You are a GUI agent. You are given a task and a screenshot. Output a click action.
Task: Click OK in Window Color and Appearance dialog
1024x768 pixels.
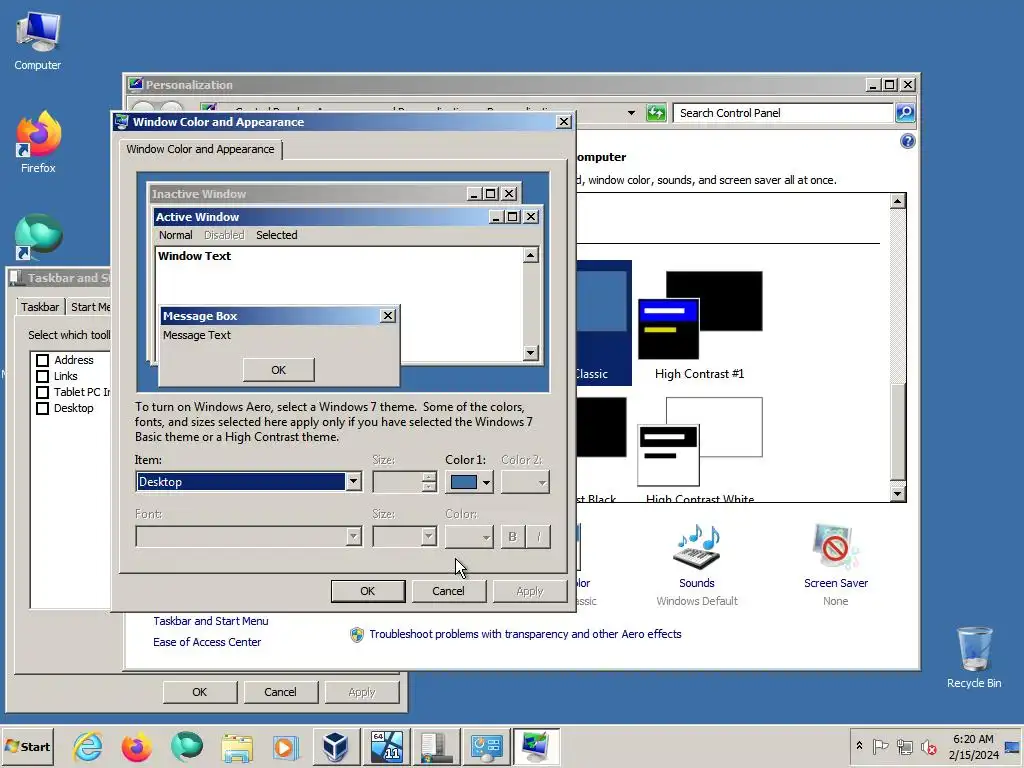(x=368, y=591)
